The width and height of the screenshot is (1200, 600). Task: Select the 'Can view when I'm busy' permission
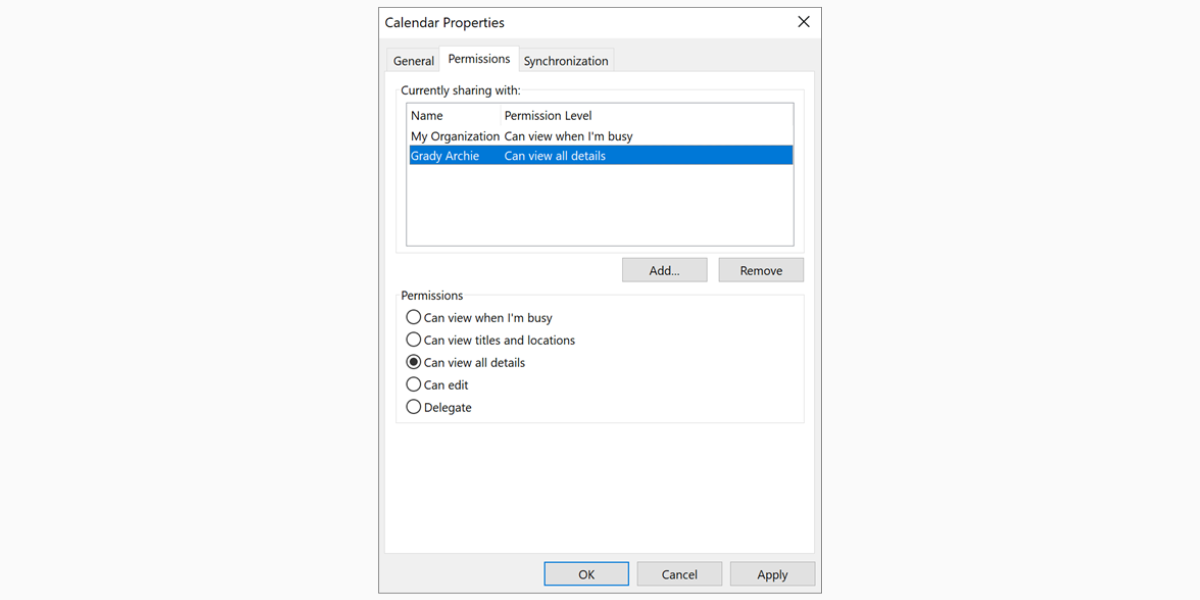[x=414, y=317]
